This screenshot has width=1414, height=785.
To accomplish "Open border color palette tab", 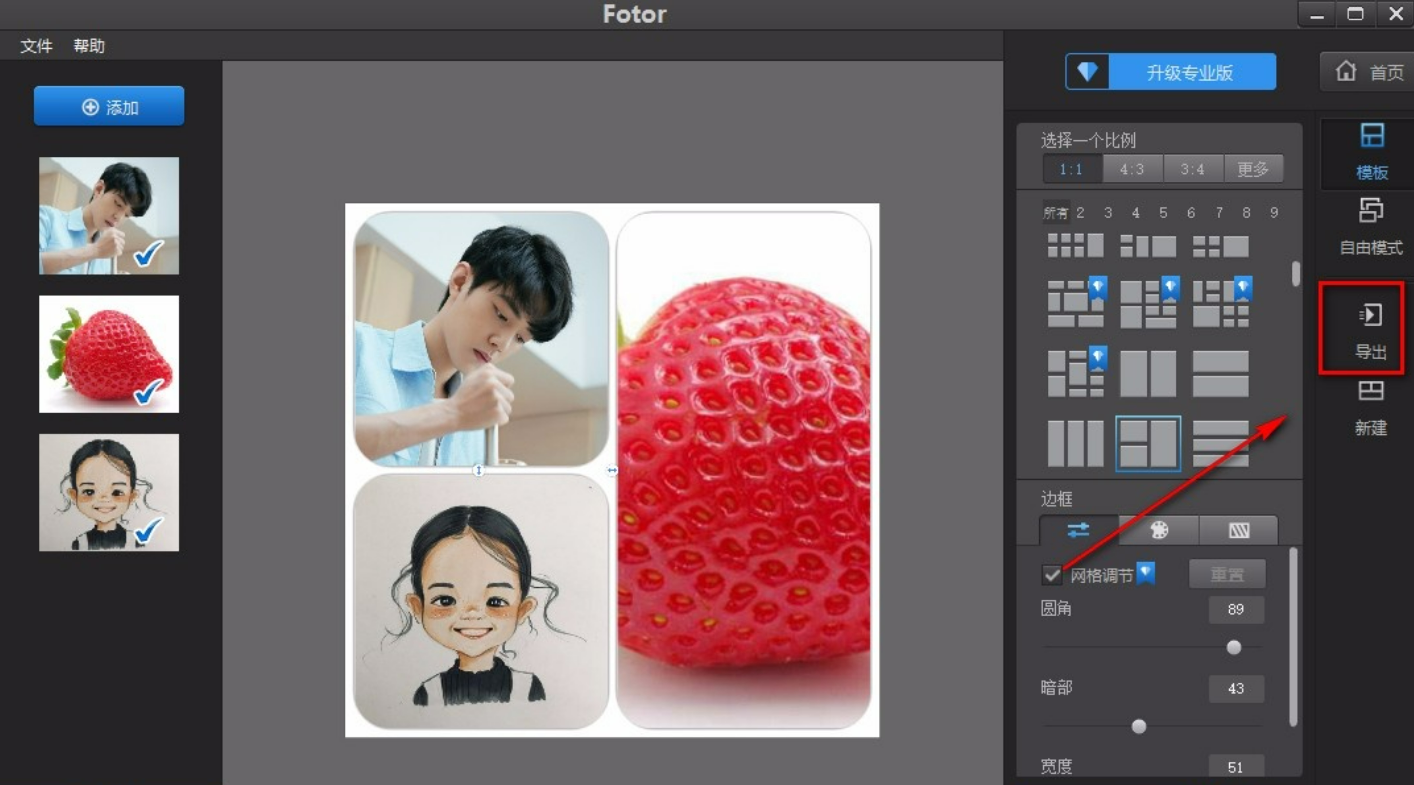I will tap(1159, 530).
